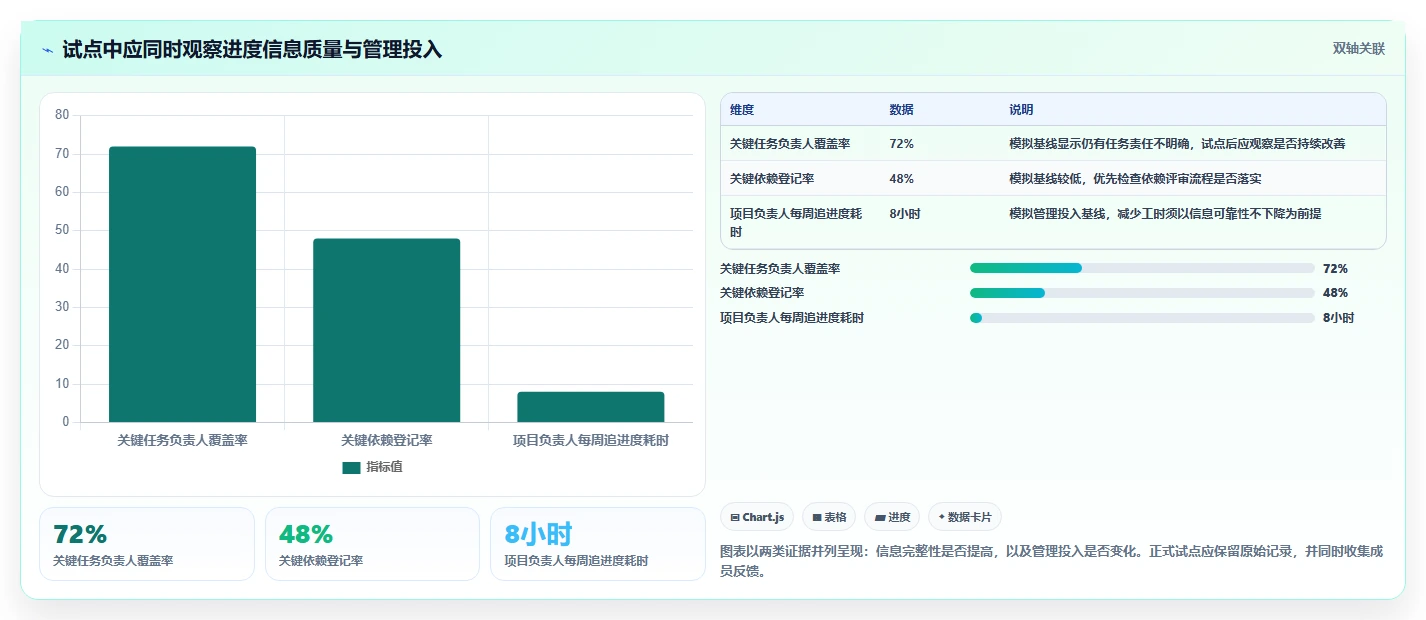
Task: Click the 数据 table column header
Action: pyautogui.click(x=901, y=110)
